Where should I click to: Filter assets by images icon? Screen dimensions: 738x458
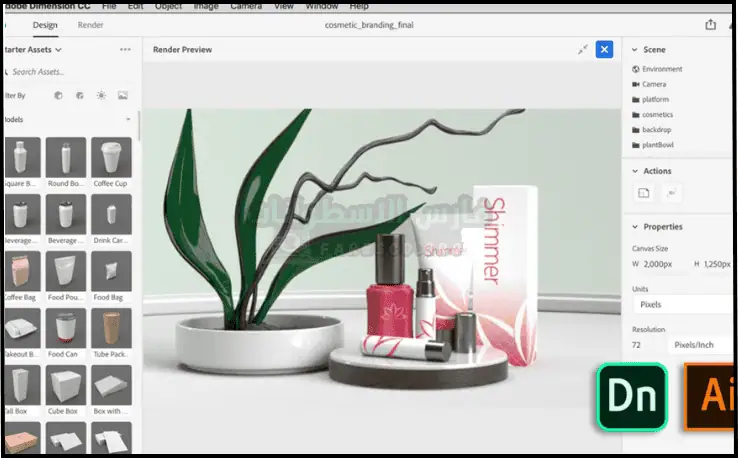click(x=123, y=95)
